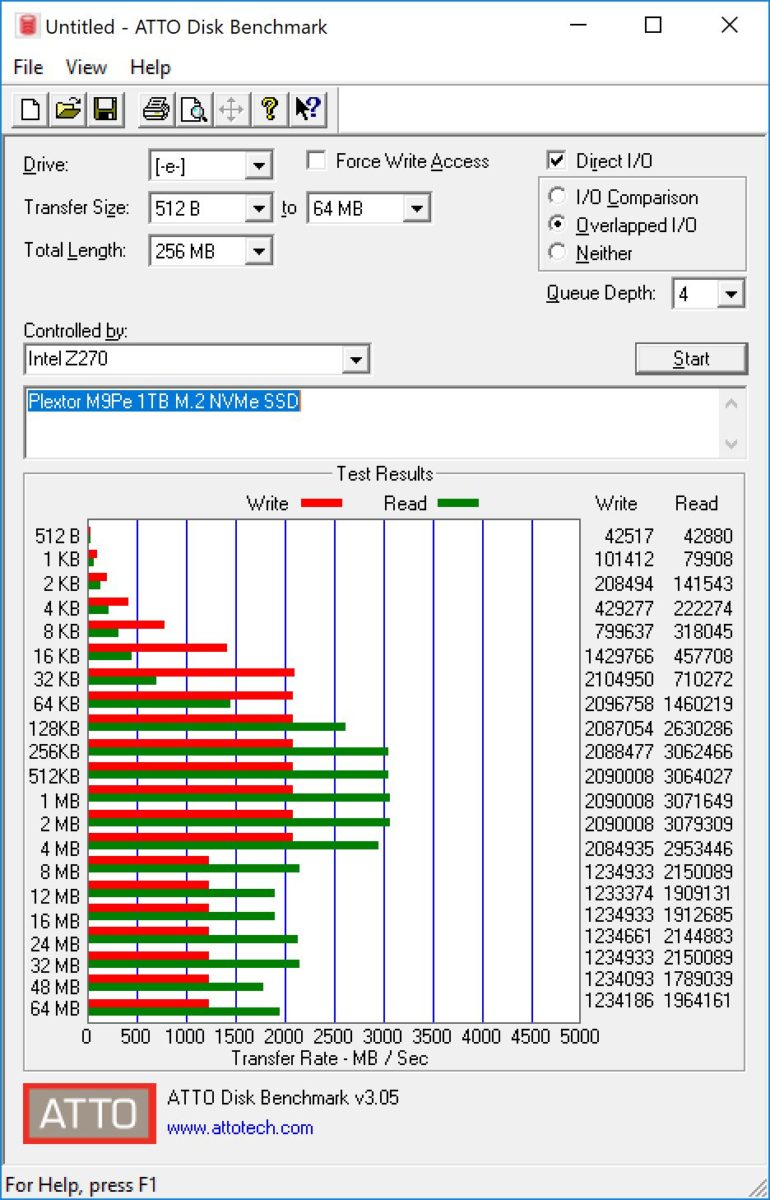Open the maximum Transfer Size 64 MB dropdown
This screenshot has width=770, height=1200.
(416, 208)
